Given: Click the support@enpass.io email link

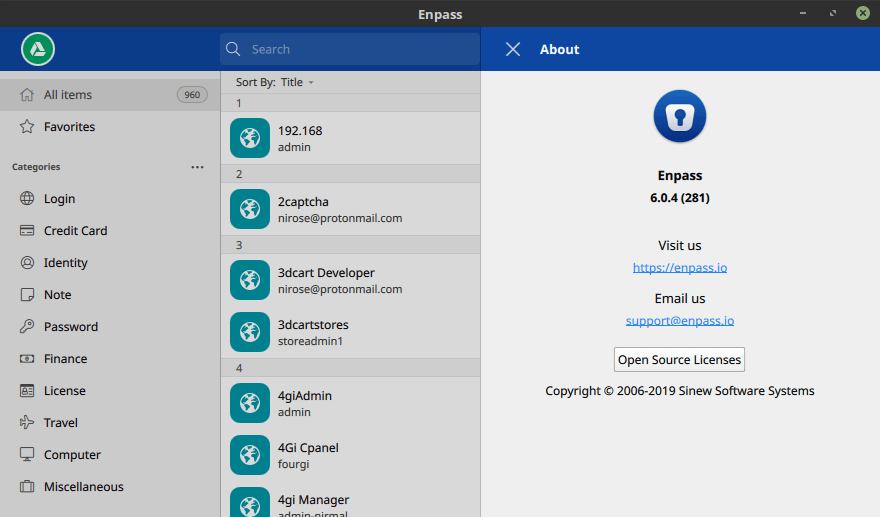Looking at the screenshot, I should (x=680, y=321).
